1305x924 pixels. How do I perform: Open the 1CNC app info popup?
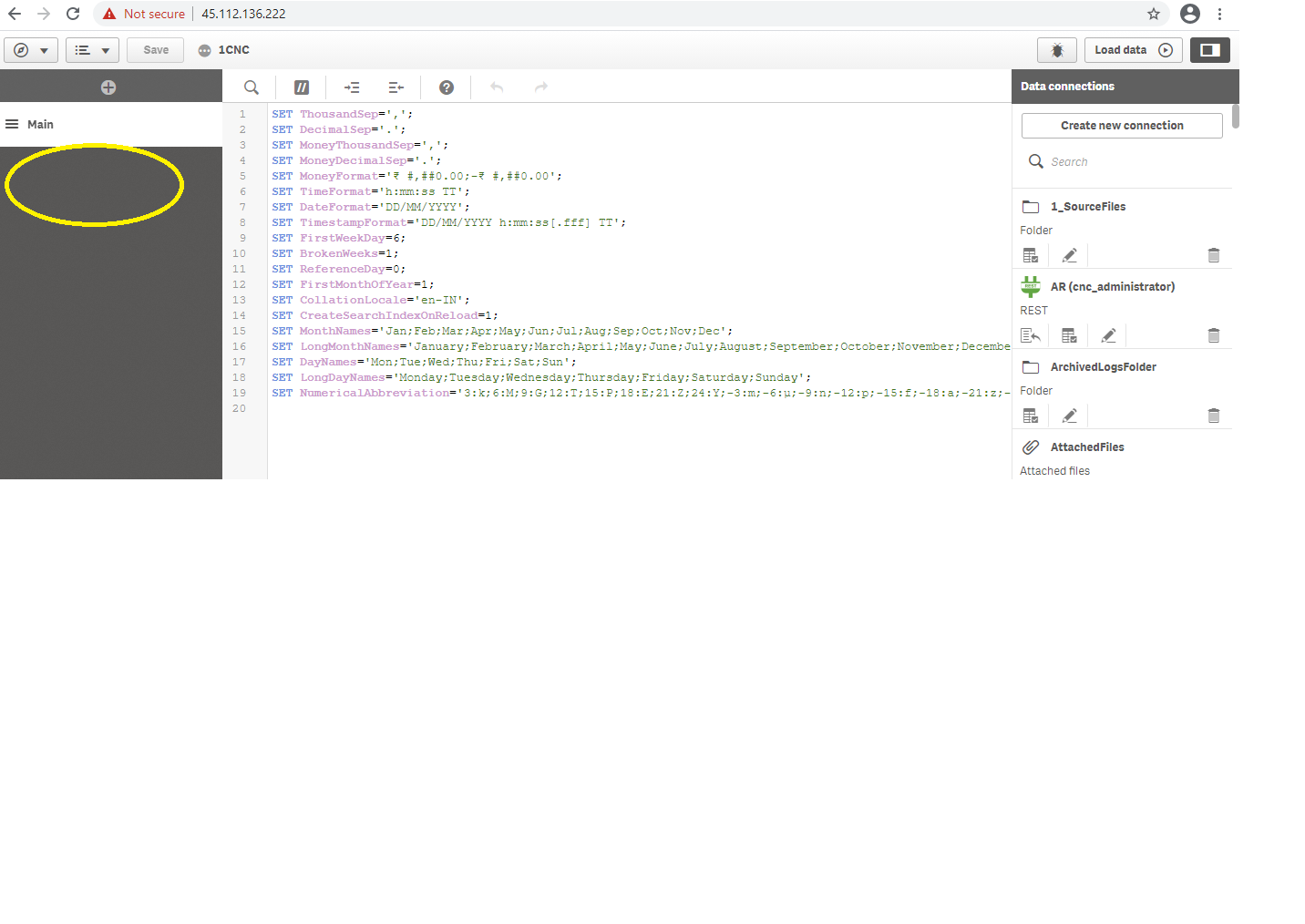(x=205, y=51)
